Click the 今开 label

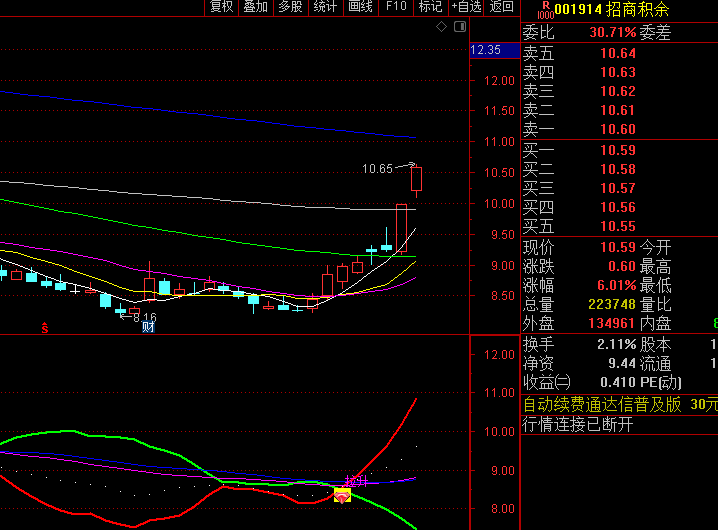click(655, 247)
